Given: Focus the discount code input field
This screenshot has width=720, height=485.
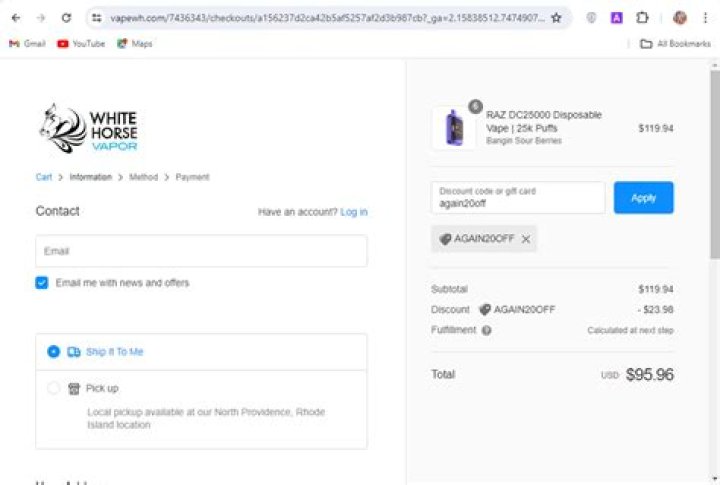Looking at the screenshot, I should [x=518, y=198].
